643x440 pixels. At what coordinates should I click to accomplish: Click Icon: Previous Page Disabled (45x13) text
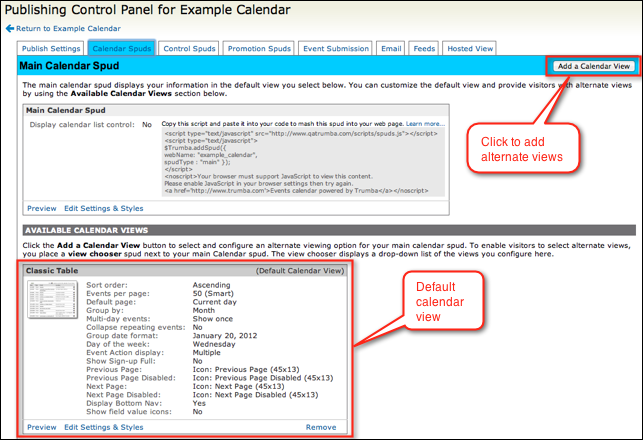(x=263, y=378)
